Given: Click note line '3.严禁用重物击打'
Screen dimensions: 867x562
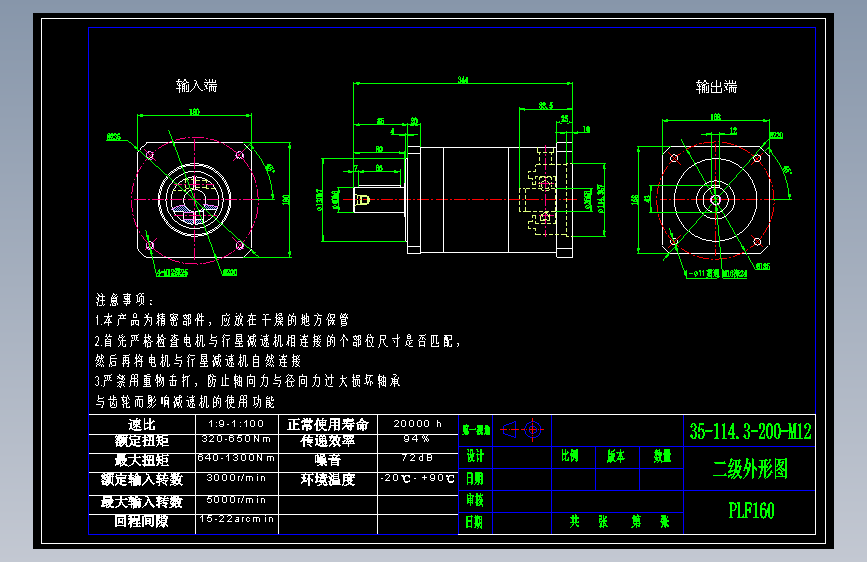Looking at the screenshot, I should 247,381.
